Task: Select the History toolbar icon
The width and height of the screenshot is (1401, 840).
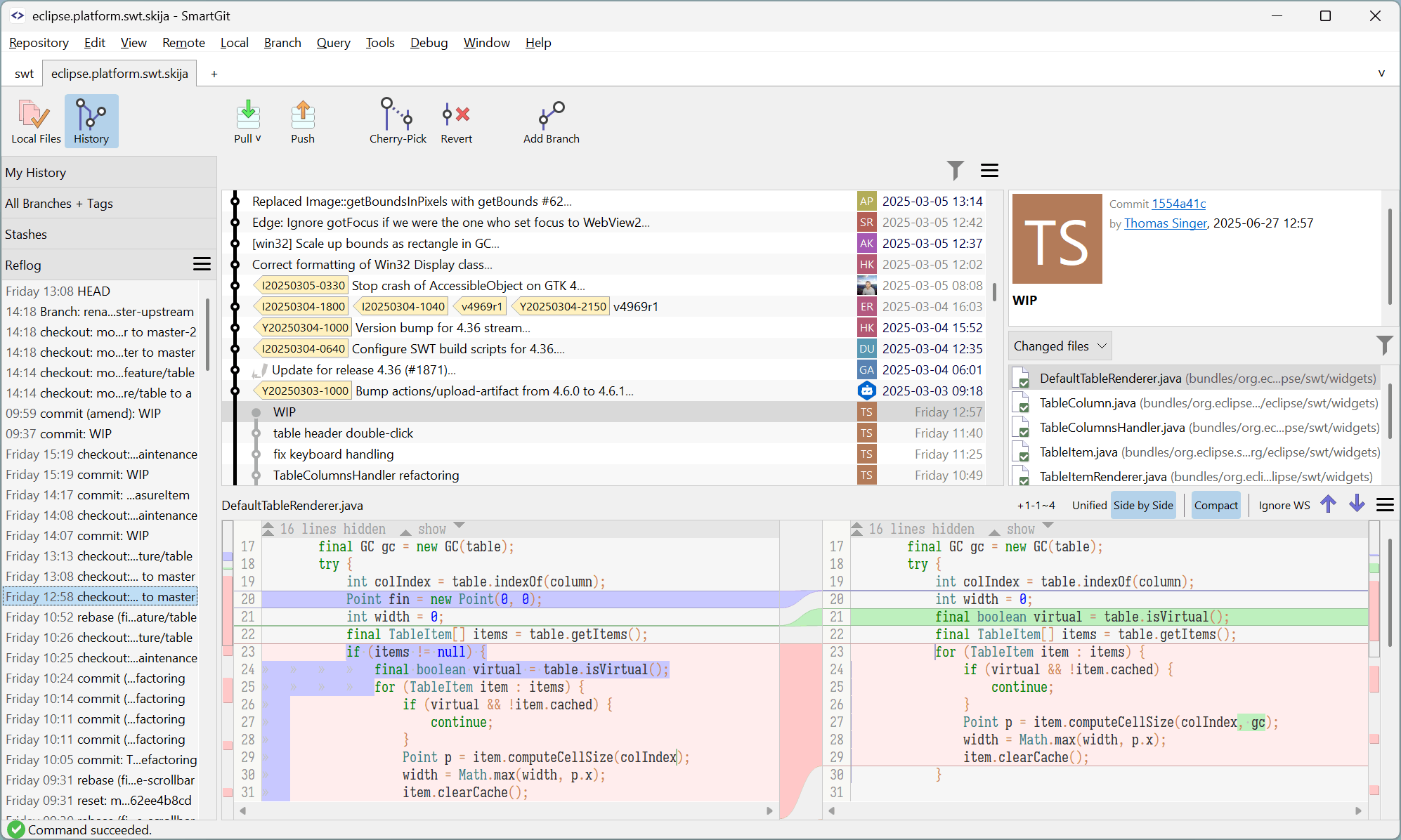Action: tap(91, 121)
